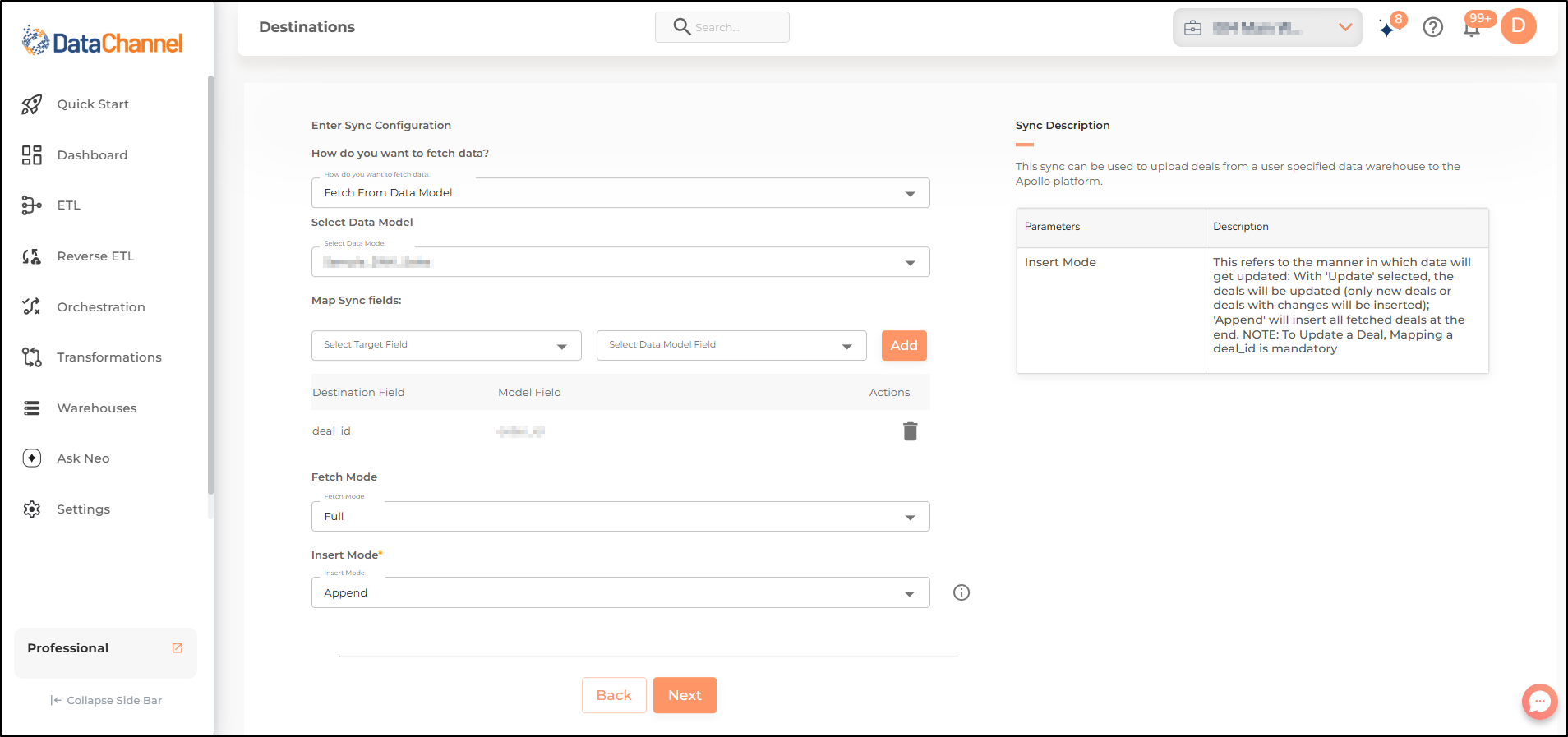
Task: Open Warehouses from the sidebar
Action: pyautogui.click(x=97, y=408)
